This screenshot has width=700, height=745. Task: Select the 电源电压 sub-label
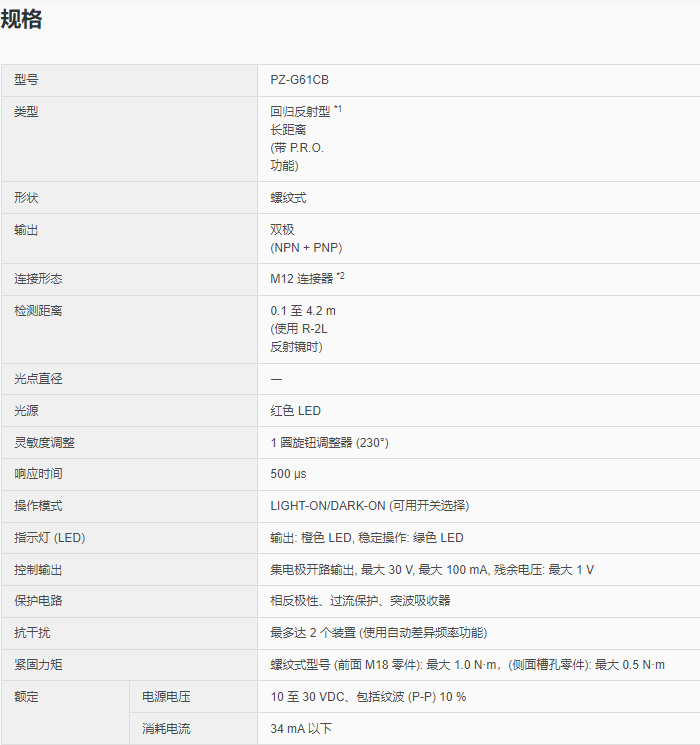pyautogui.click(x=166, y=697)
